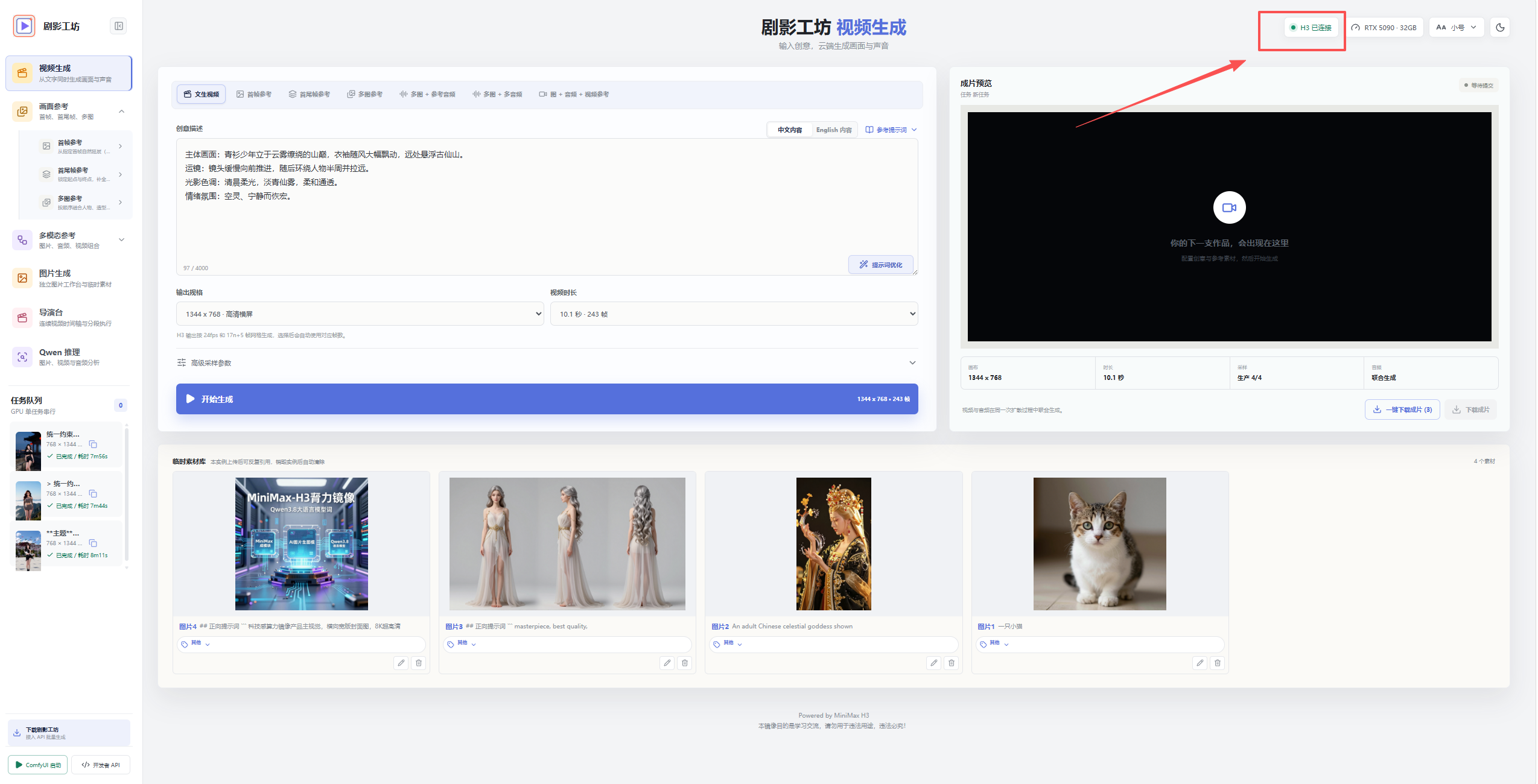This screenshot has height=784, width=1538.
Task: Edit 图片4 with the pencil icon
Action: [x=401, y=663]
